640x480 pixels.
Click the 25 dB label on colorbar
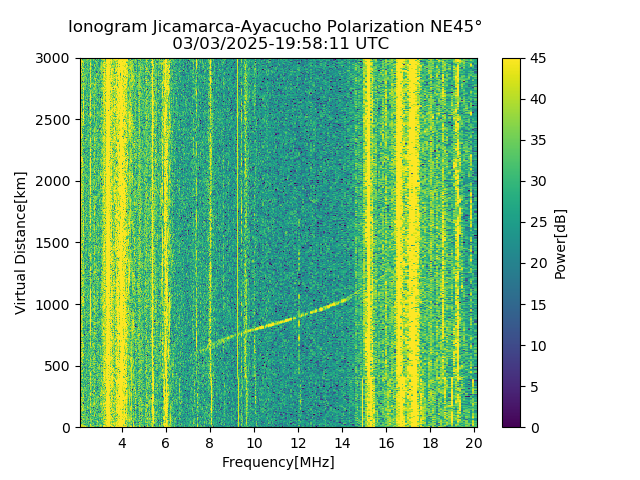538,223
